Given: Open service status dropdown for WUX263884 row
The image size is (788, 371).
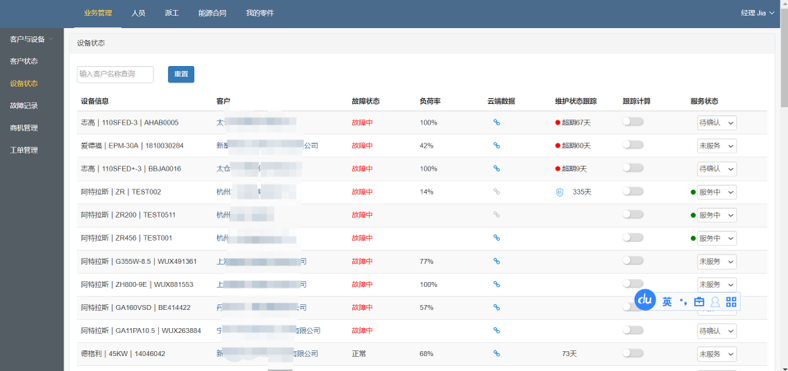Looking at the screenshot, I should pyautogui.click(x=717, y=331).
